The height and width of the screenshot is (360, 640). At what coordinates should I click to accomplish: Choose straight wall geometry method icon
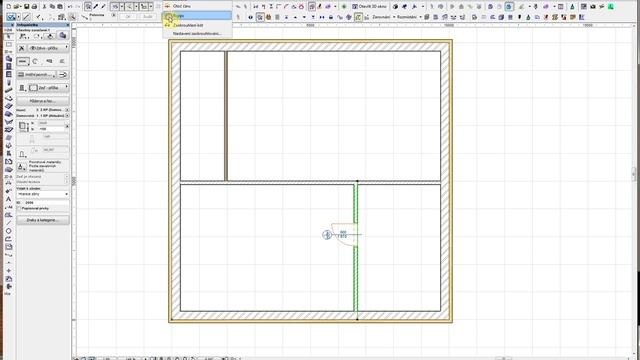pyautogui.click(x=23, y=61)
